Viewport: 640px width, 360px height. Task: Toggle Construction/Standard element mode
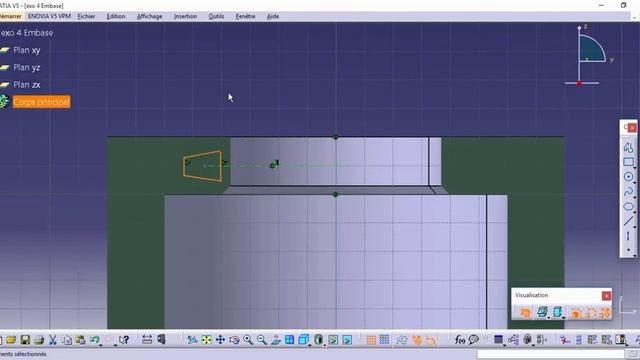pyautogui.click(x=402, y=340)
